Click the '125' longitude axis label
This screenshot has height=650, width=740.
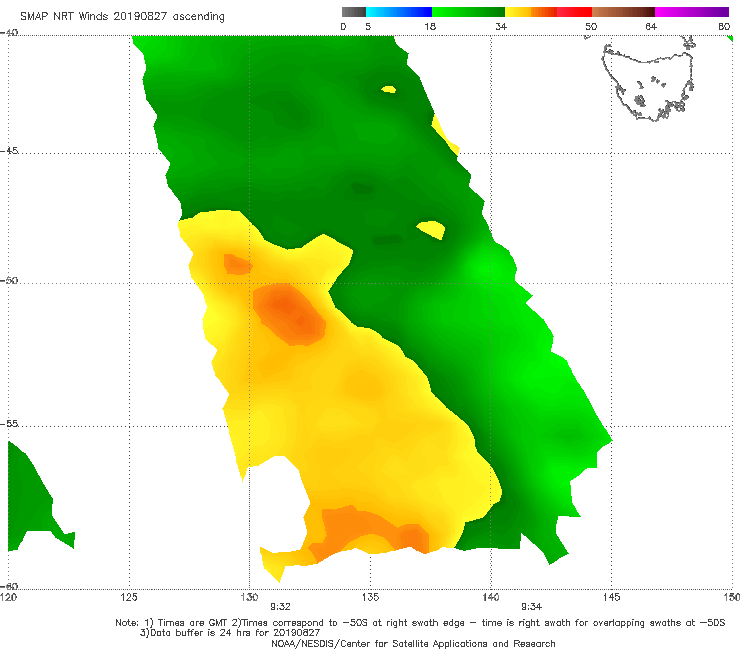pos(129,597)
